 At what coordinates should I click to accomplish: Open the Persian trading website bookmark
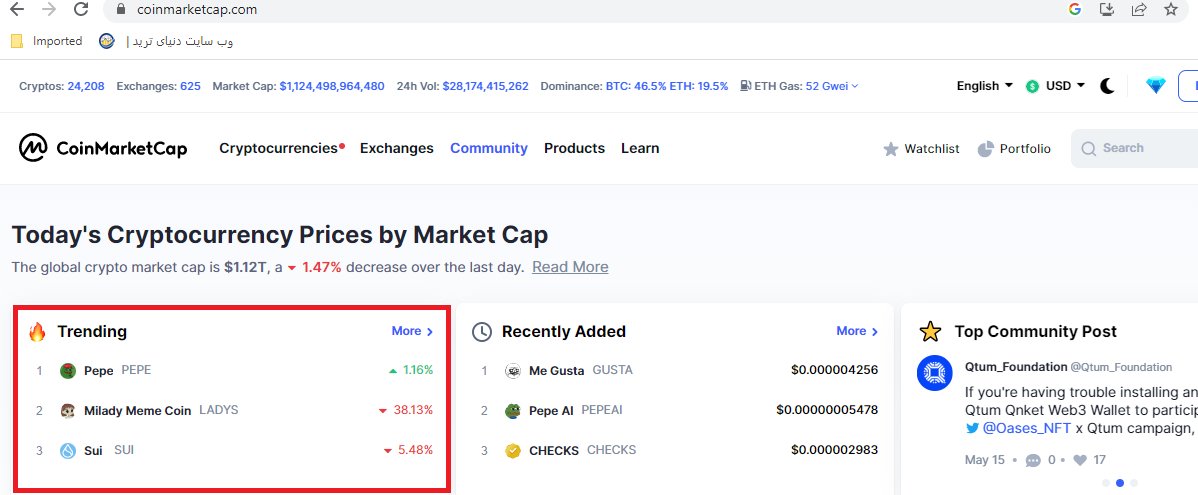click(x=166, y=41)
